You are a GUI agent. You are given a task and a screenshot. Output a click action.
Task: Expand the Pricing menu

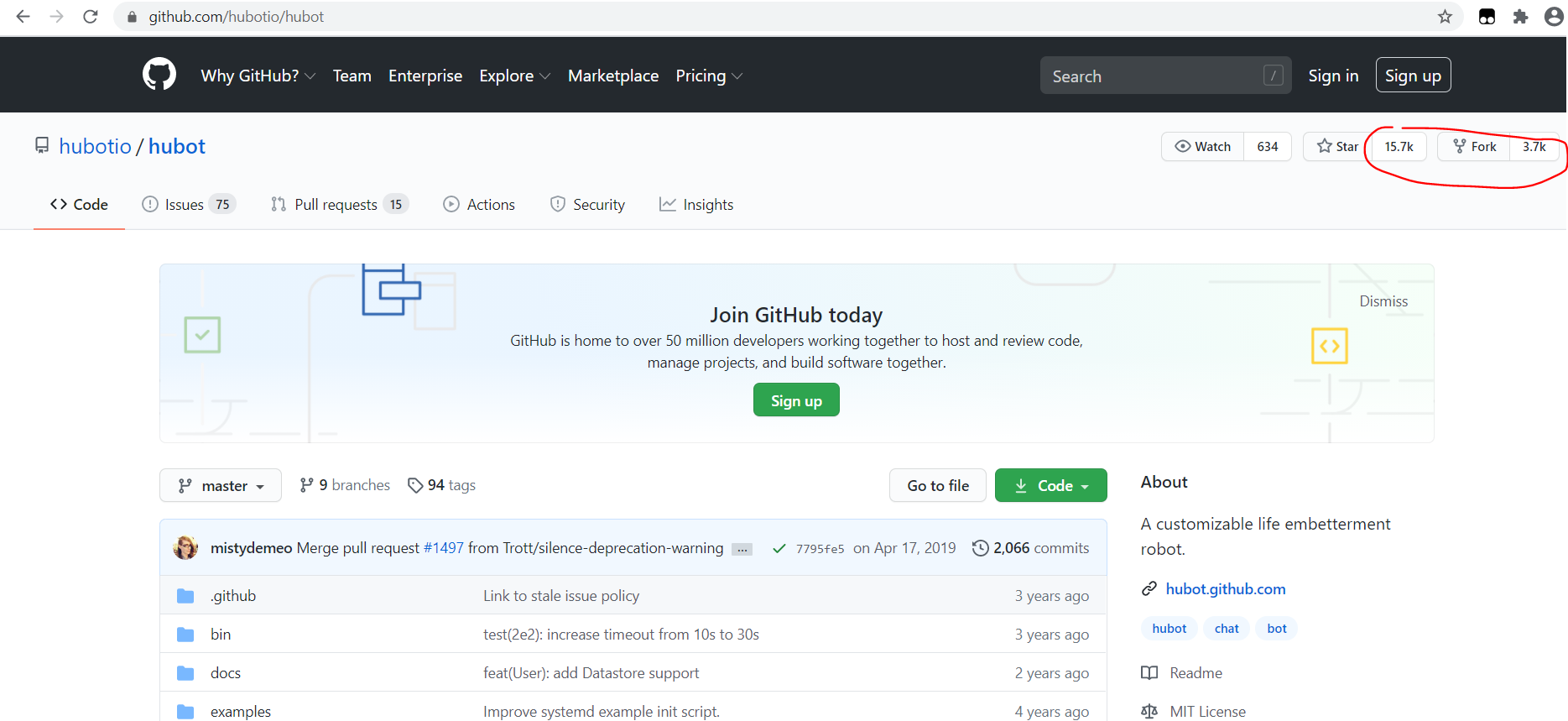click(x=709, y=76)
